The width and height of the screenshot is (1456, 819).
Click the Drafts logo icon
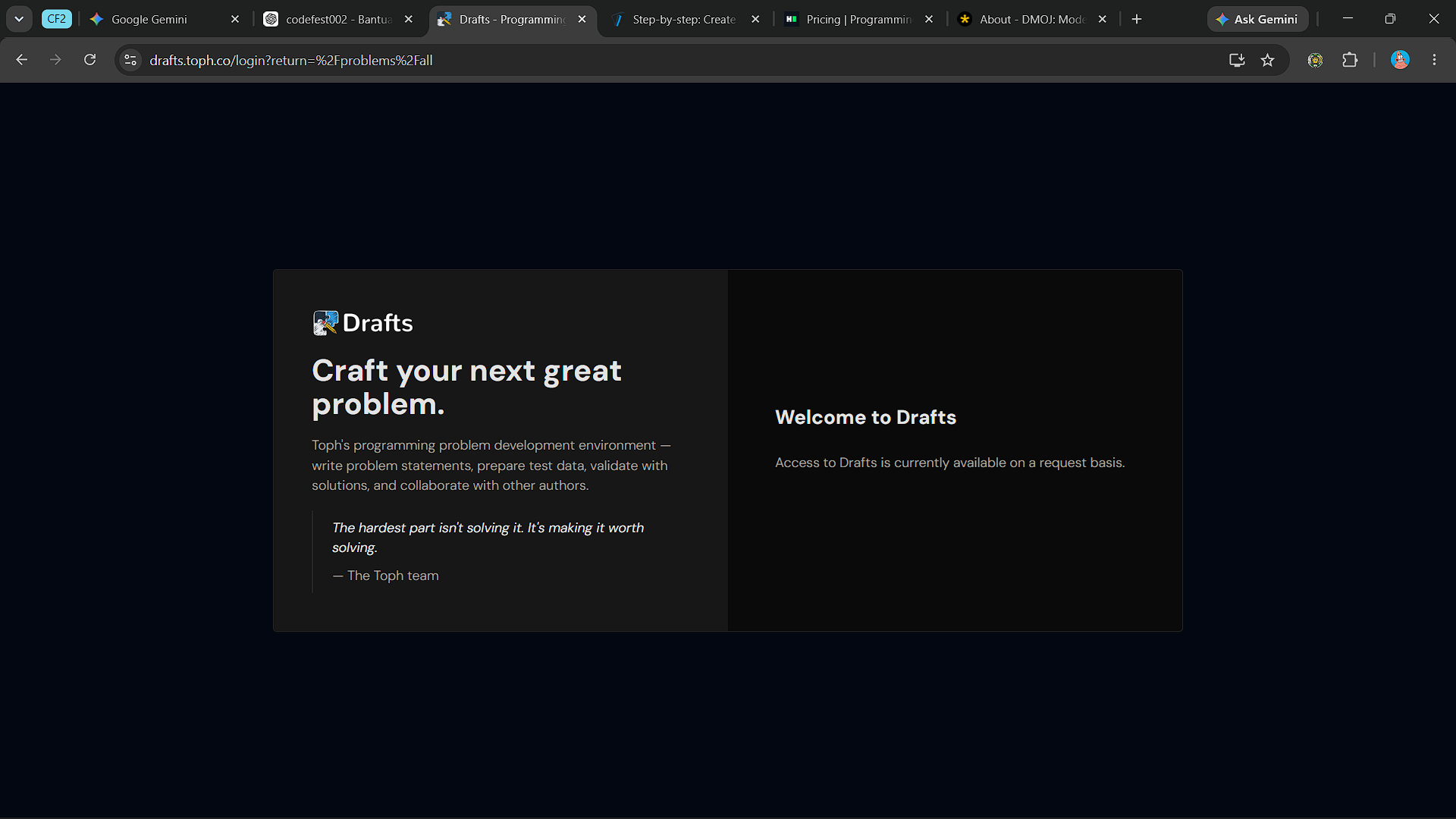pos(325,323)
